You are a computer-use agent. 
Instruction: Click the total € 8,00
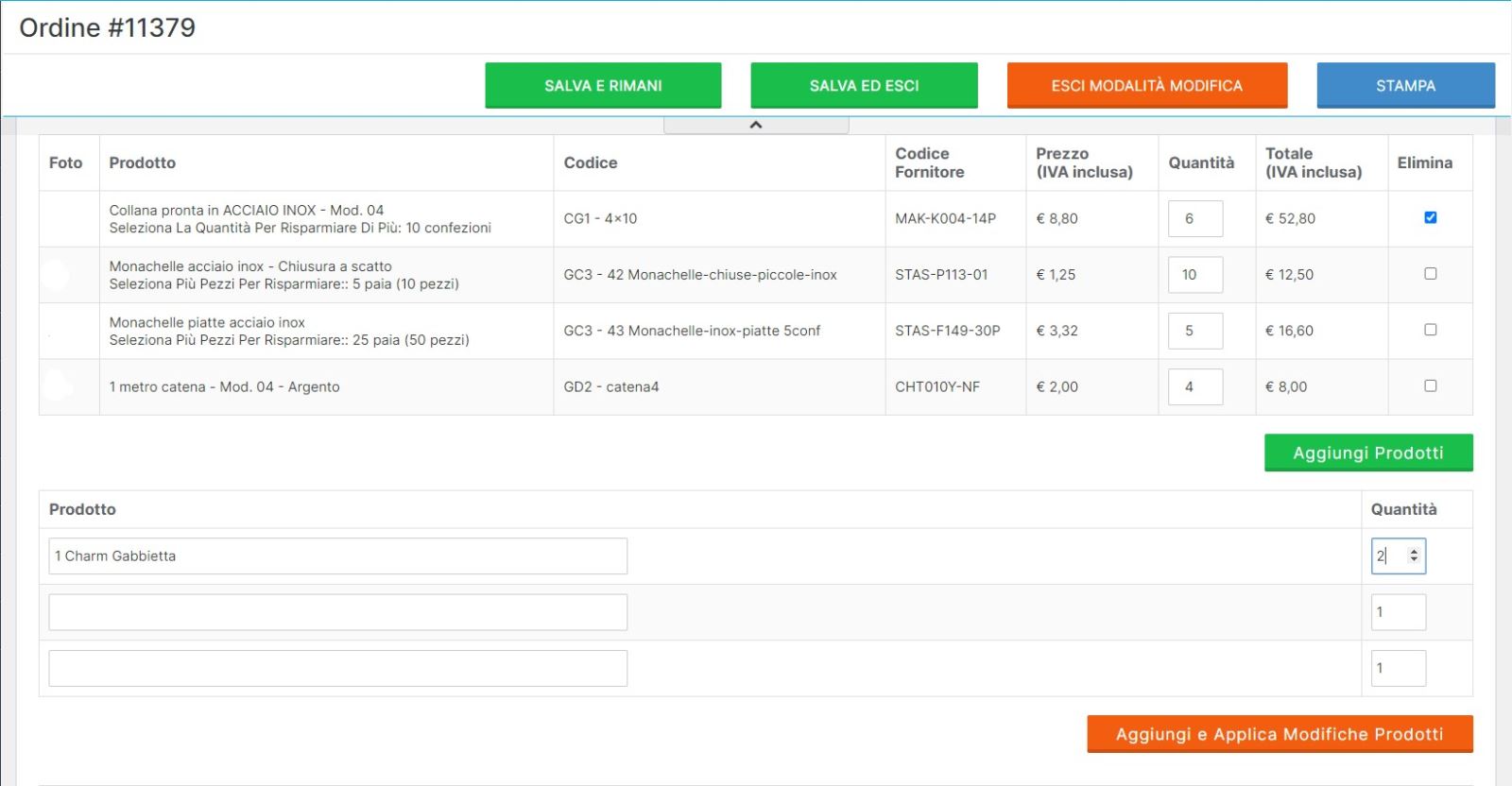click(1286, 386)
